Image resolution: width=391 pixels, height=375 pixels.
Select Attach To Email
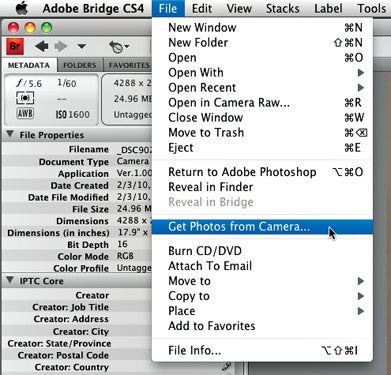pyautogui.click(x=262, y=266)
